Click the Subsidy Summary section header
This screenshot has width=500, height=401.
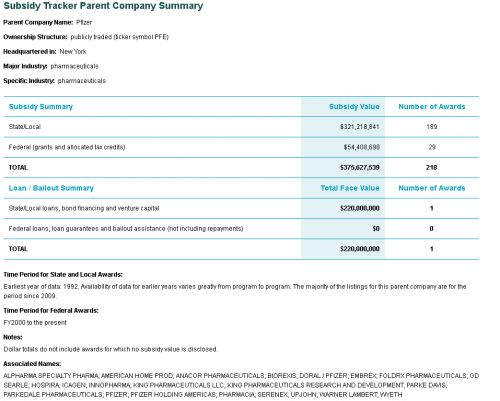click(41, 107)
